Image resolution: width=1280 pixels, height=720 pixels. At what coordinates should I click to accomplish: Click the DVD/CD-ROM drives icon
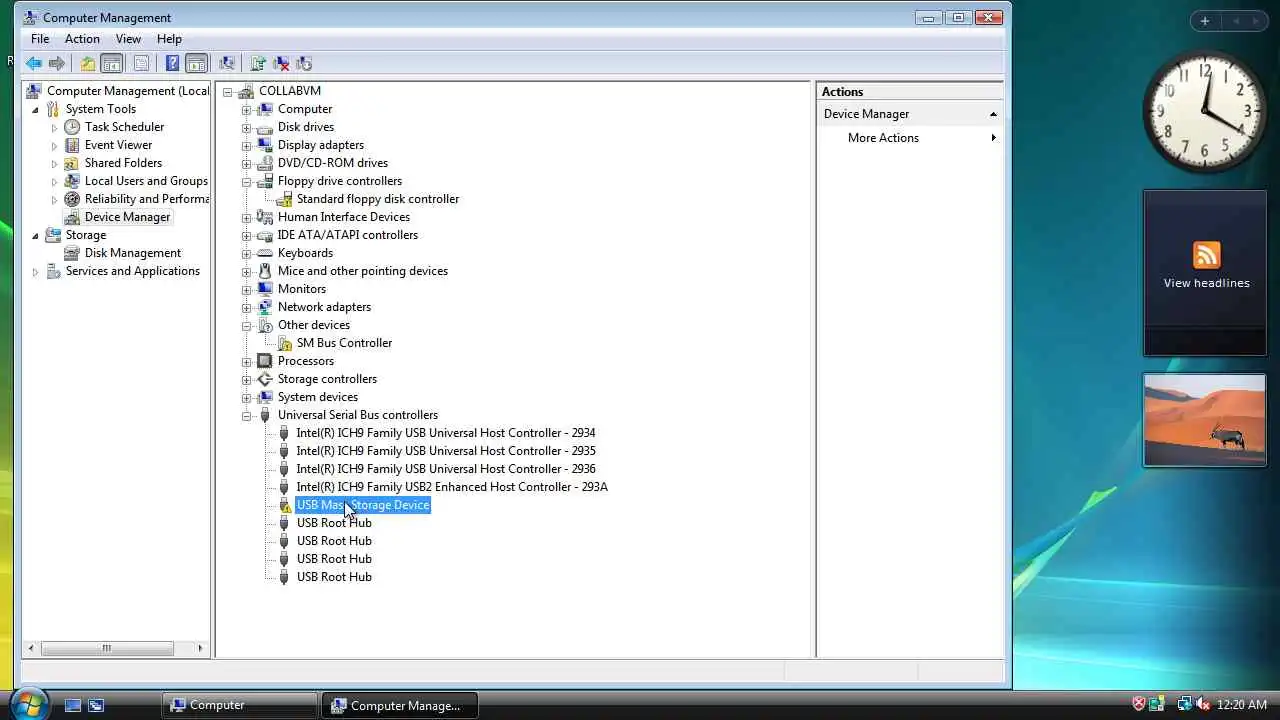(265, 163)
